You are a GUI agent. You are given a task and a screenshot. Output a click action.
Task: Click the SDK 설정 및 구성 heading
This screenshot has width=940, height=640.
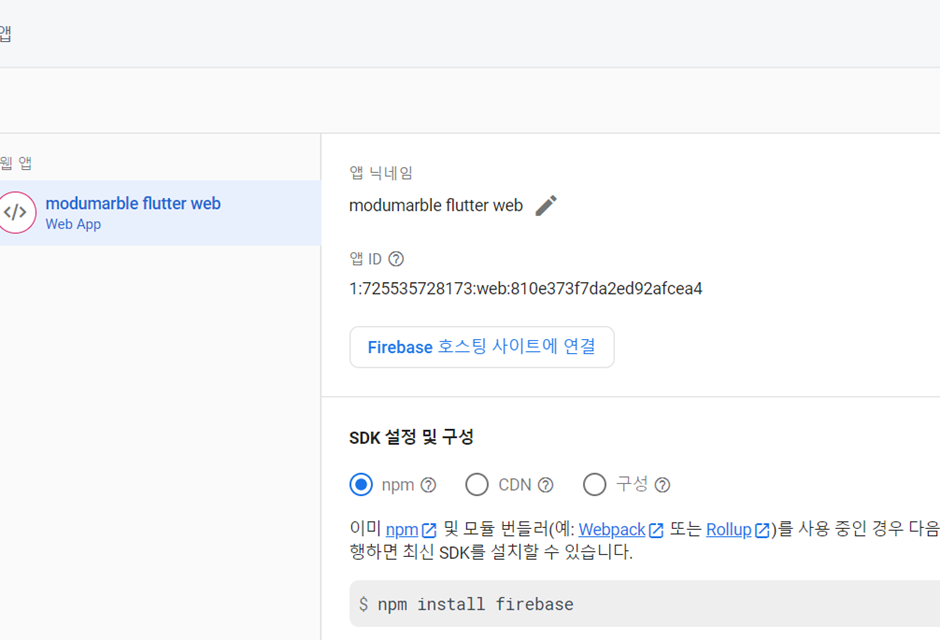411,437
